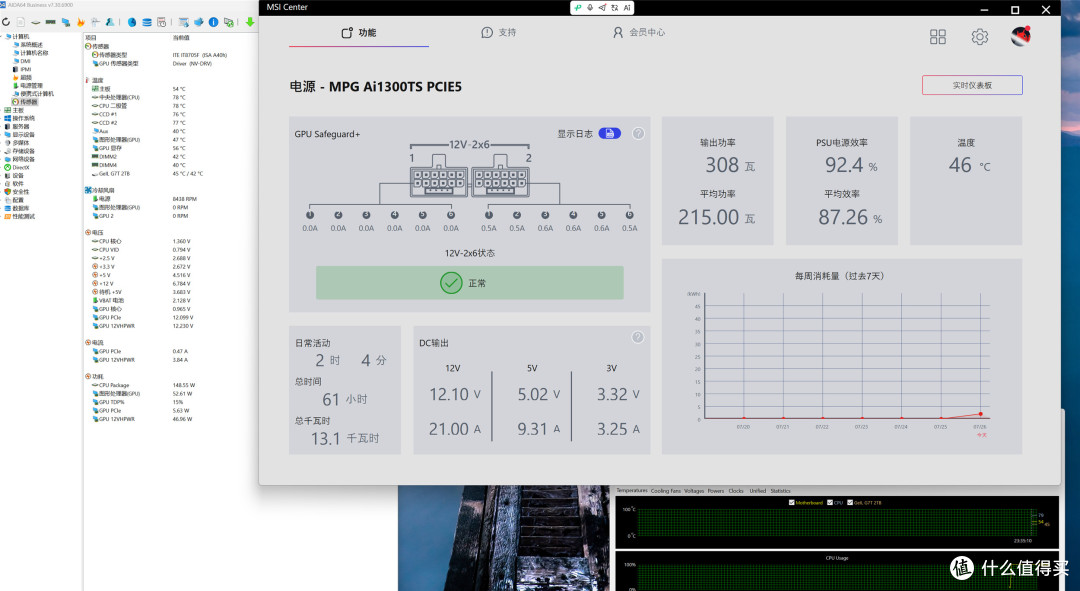Click the AIDA64 blue info circle icon
The image size is (1080, 591).
(214, 22)
